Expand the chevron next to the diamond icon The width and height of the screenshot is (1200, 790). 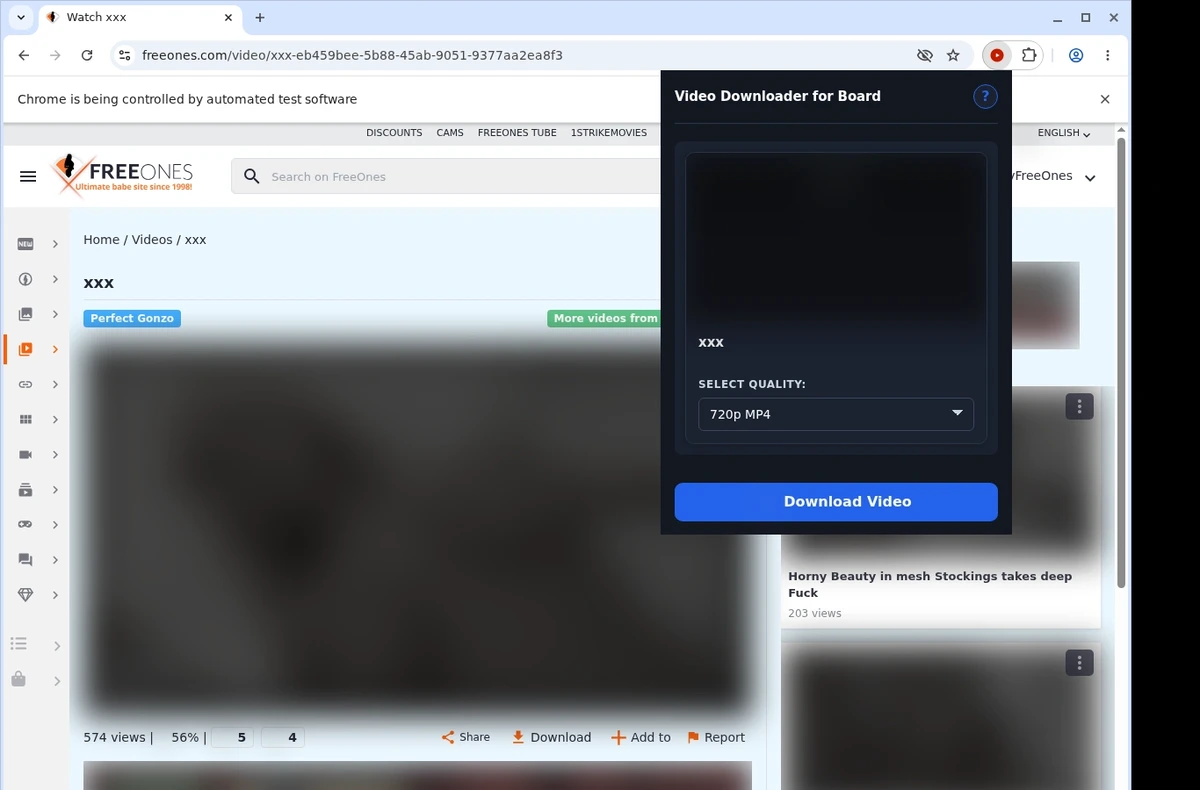pyautogui.click(x=56, y=594)
